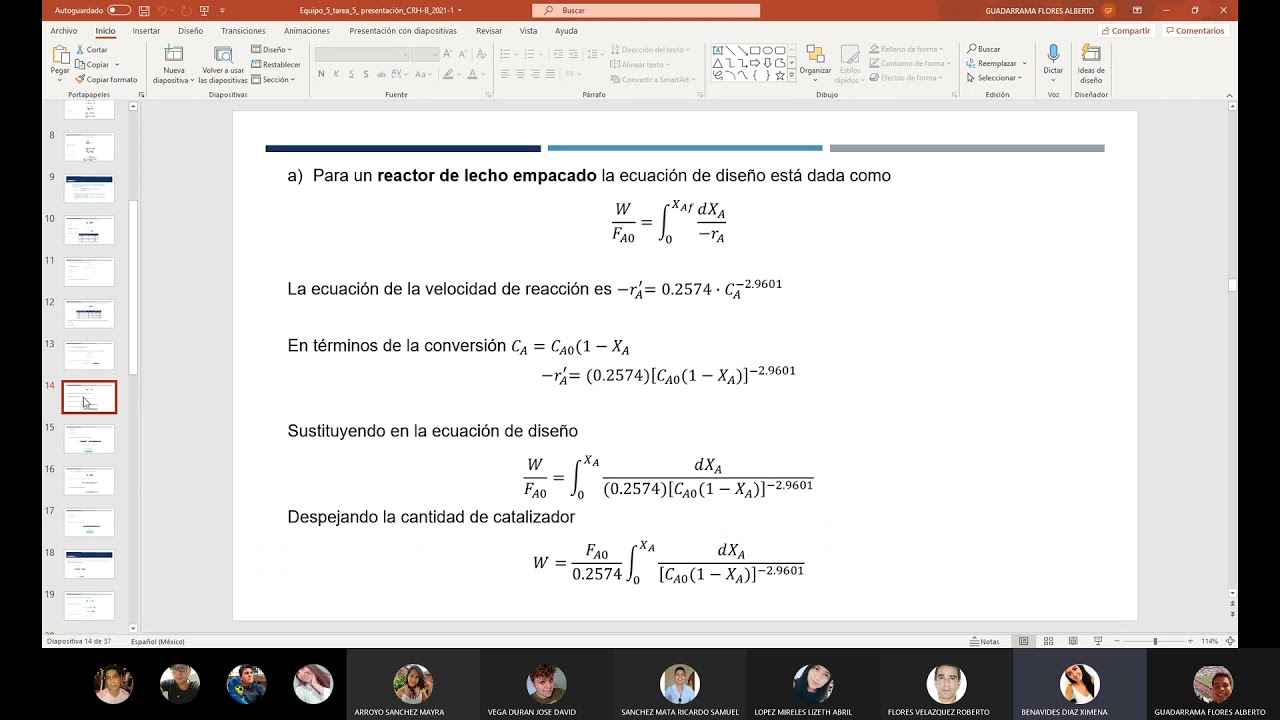Toggle align text left

click(x=505, y=74)
